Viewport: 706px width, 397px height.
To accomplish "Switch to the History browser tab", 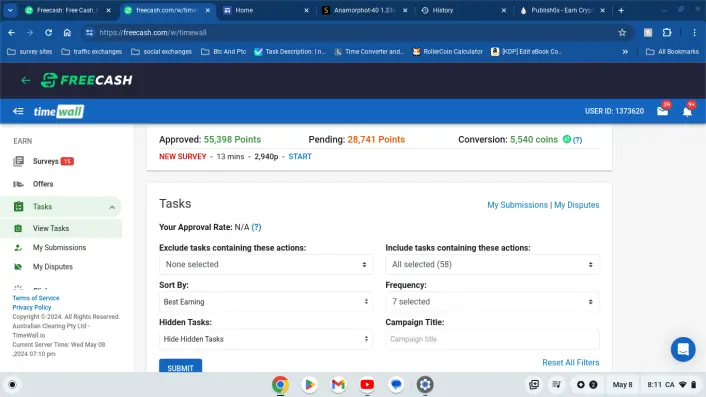I will tap(463, 10).
